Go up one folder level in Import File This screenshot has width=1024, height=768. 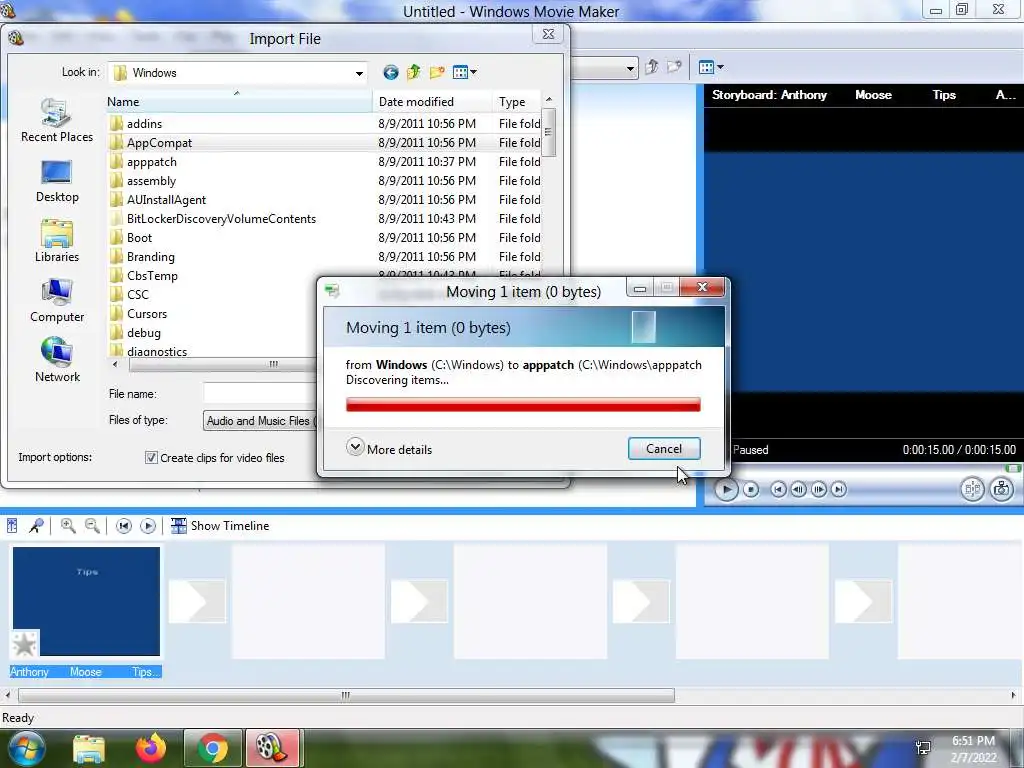(413, 72)
